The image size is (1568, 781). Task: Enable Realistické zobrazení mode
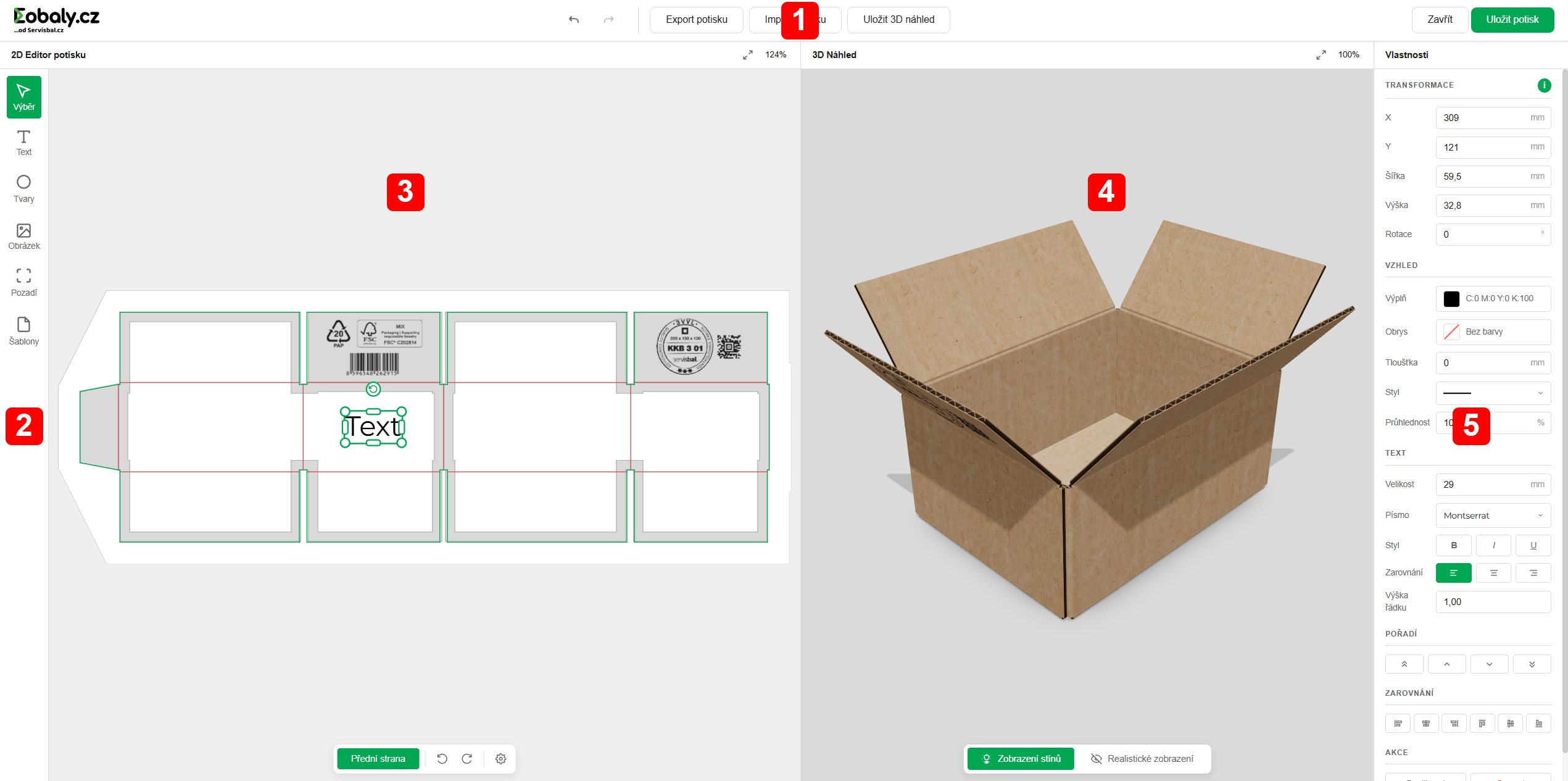coord(1142,759)
